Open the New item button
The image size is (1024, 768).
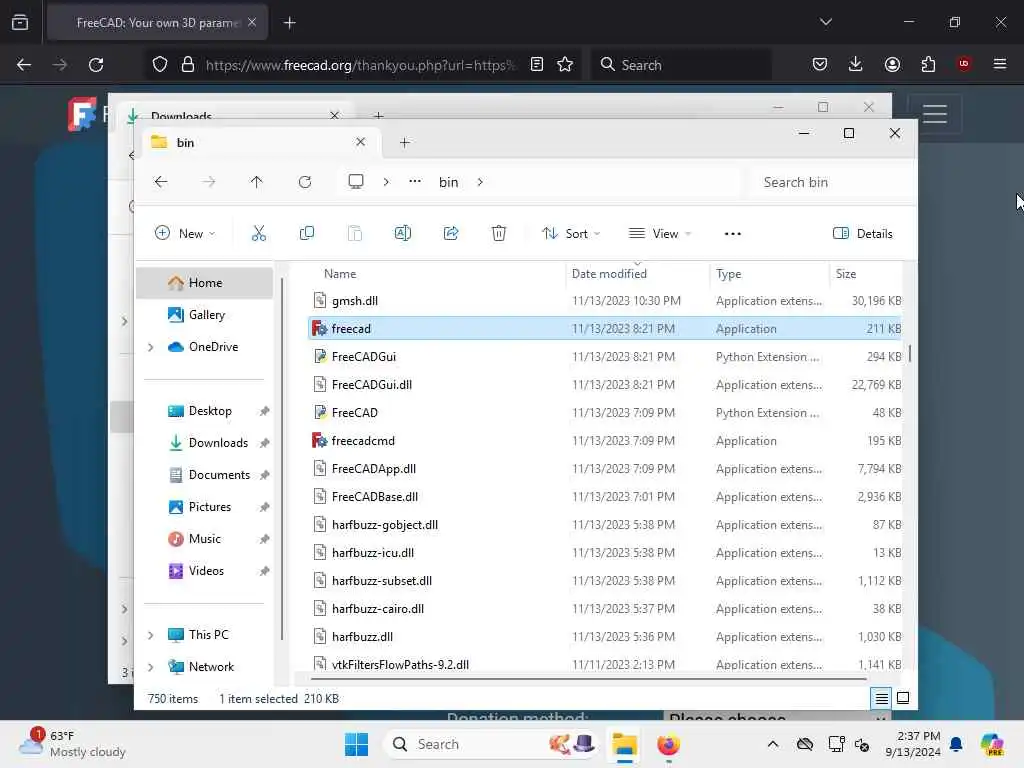coord(185,234)
